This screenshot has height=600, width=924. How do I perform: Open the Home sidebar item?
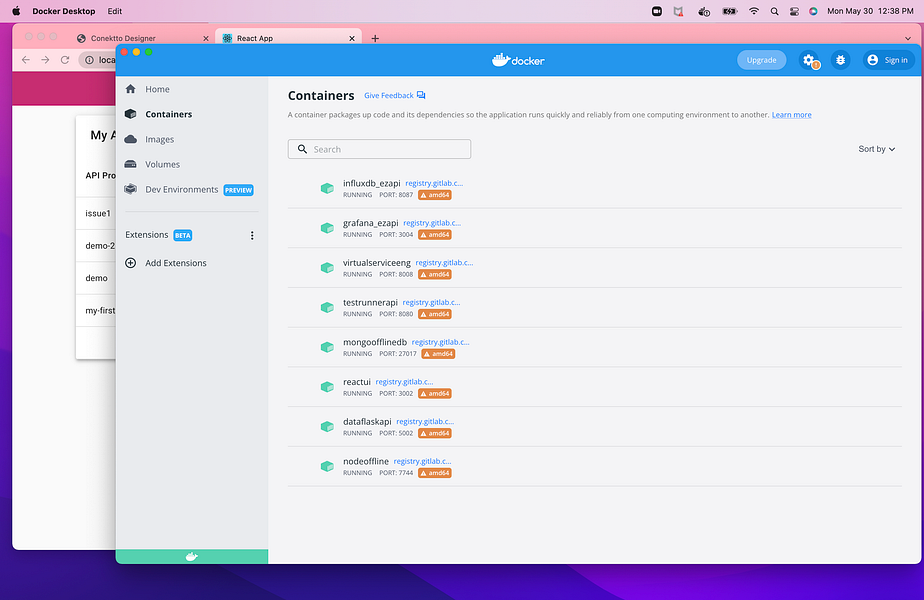tap(157, 89)
